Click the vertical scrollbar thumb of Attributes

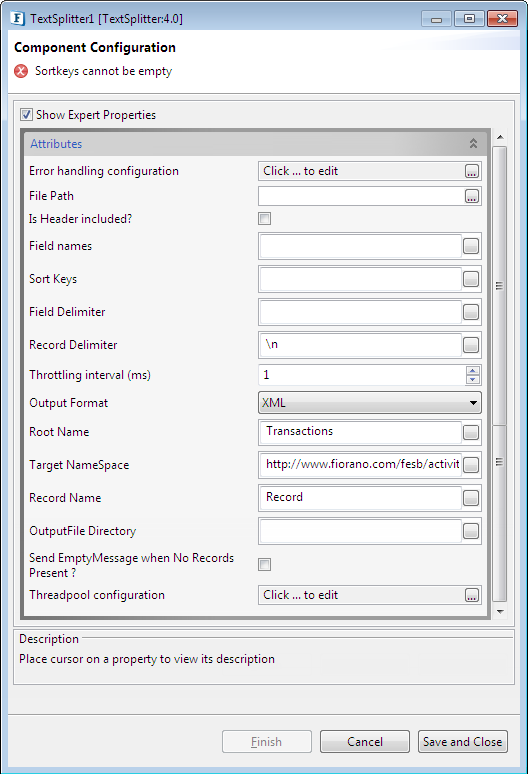[x=499, y=286]
